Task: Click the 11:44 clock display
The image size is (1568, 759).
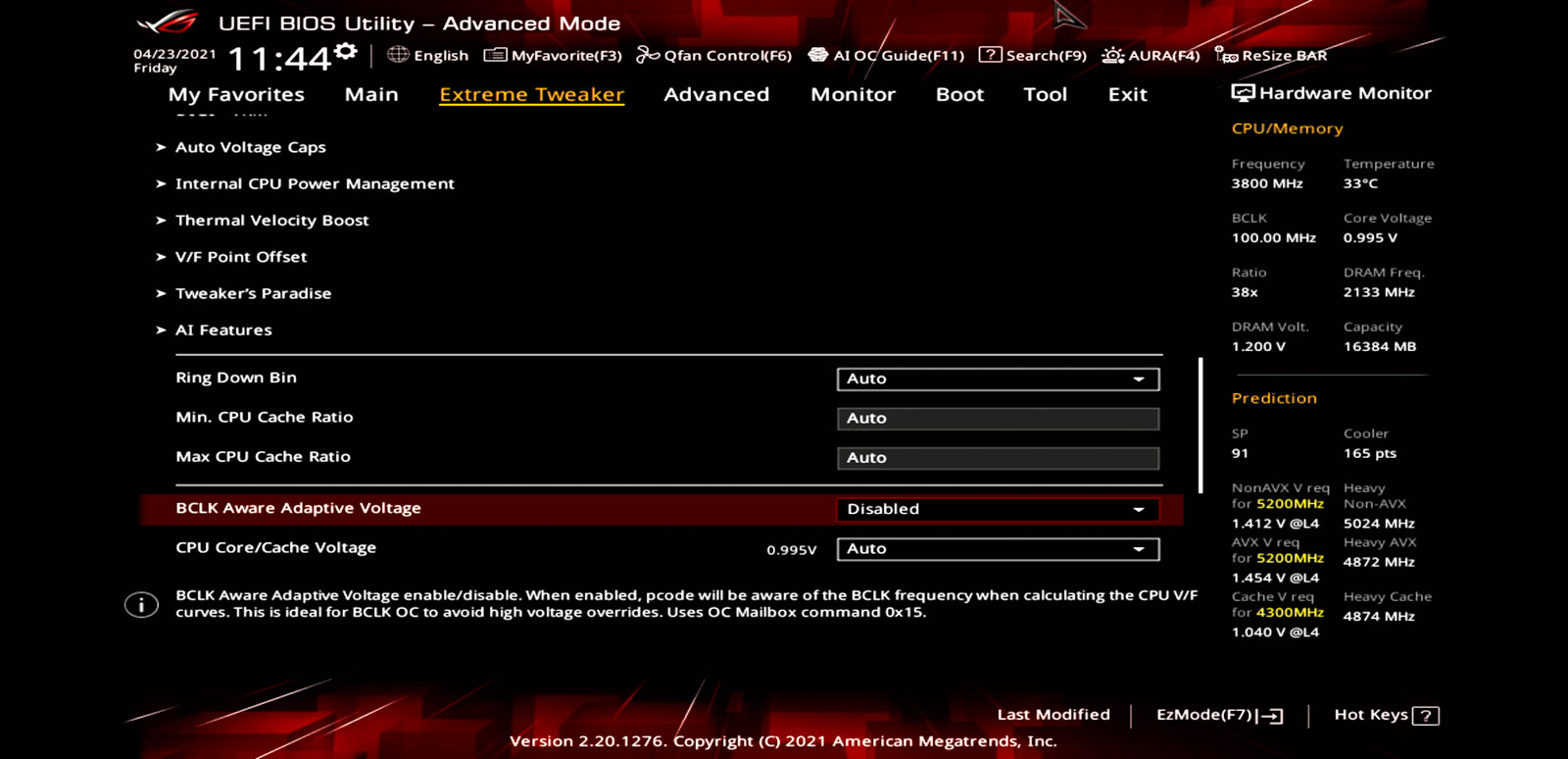Action: tap(279, 59)
